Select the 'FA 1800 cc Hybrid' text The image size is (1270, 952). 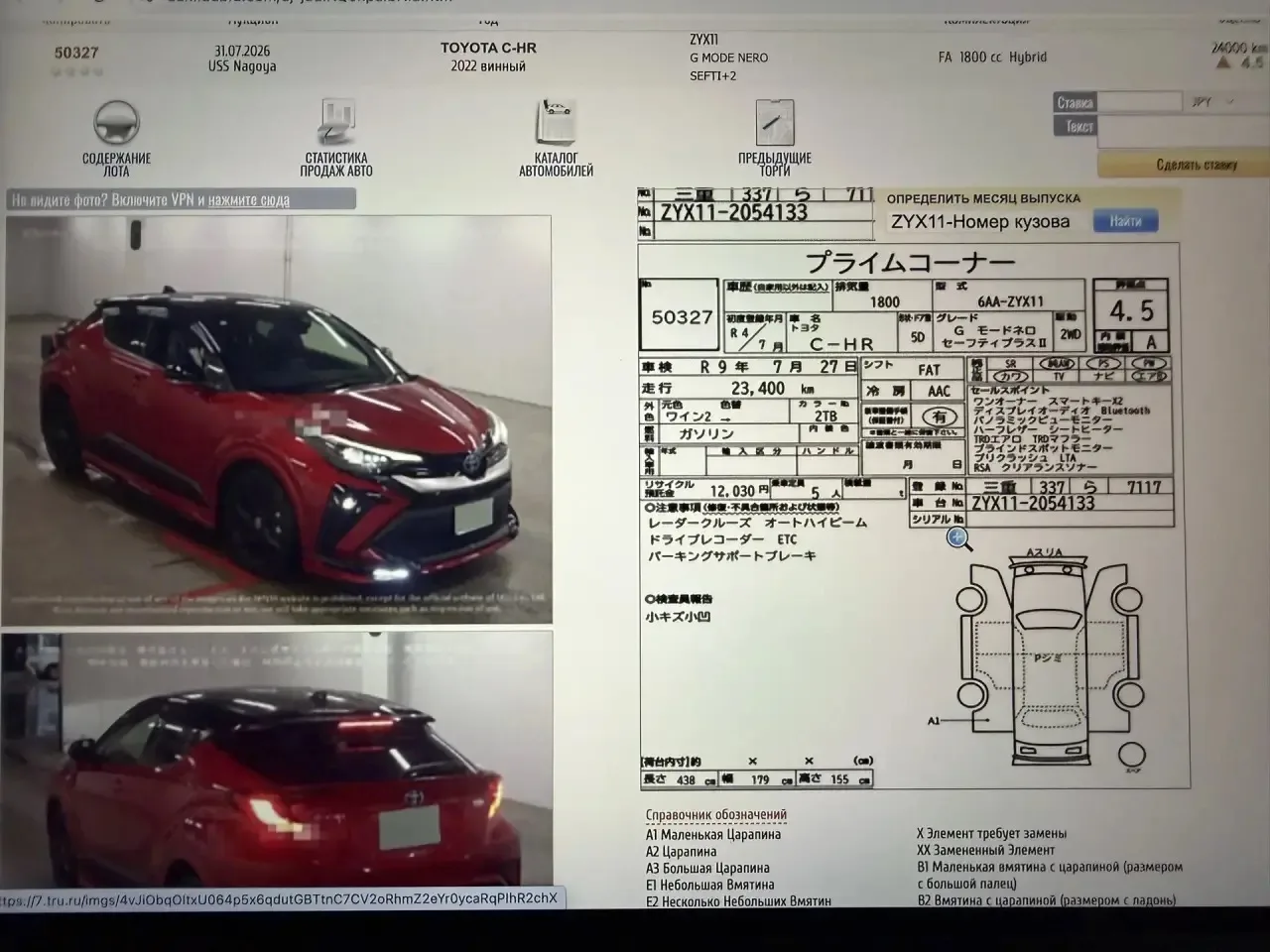(992, 58)
